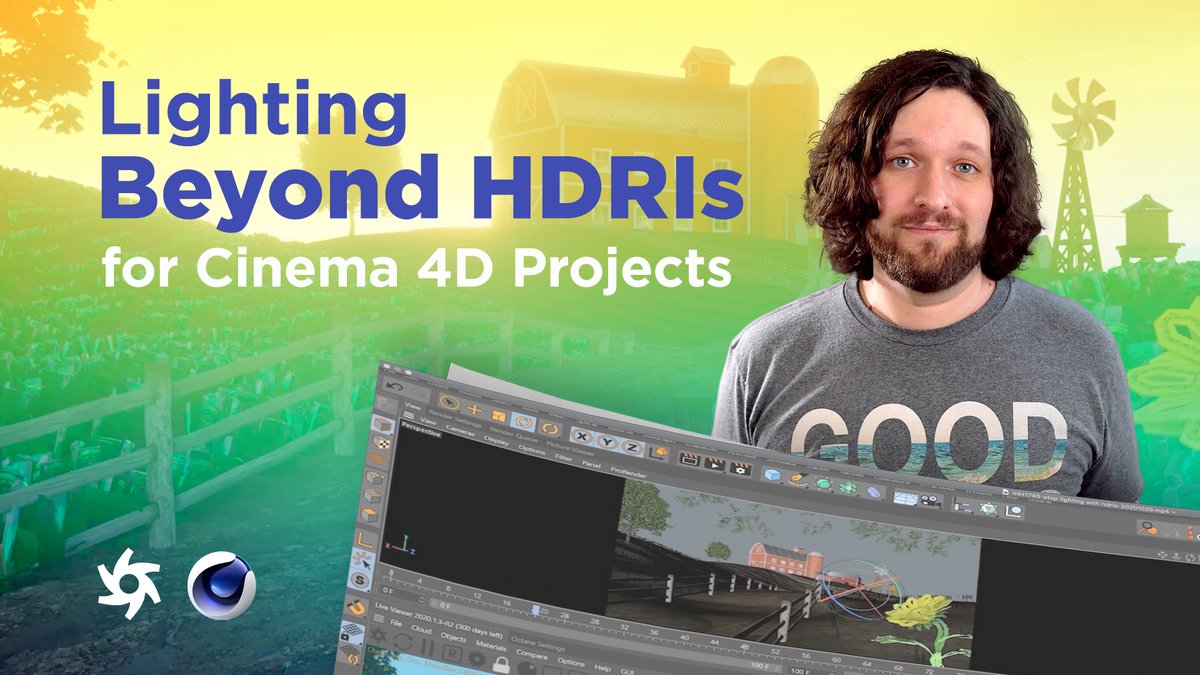The image size is (1200, 675).
Task: Open viewport View menu
Action: click(428, 422)
